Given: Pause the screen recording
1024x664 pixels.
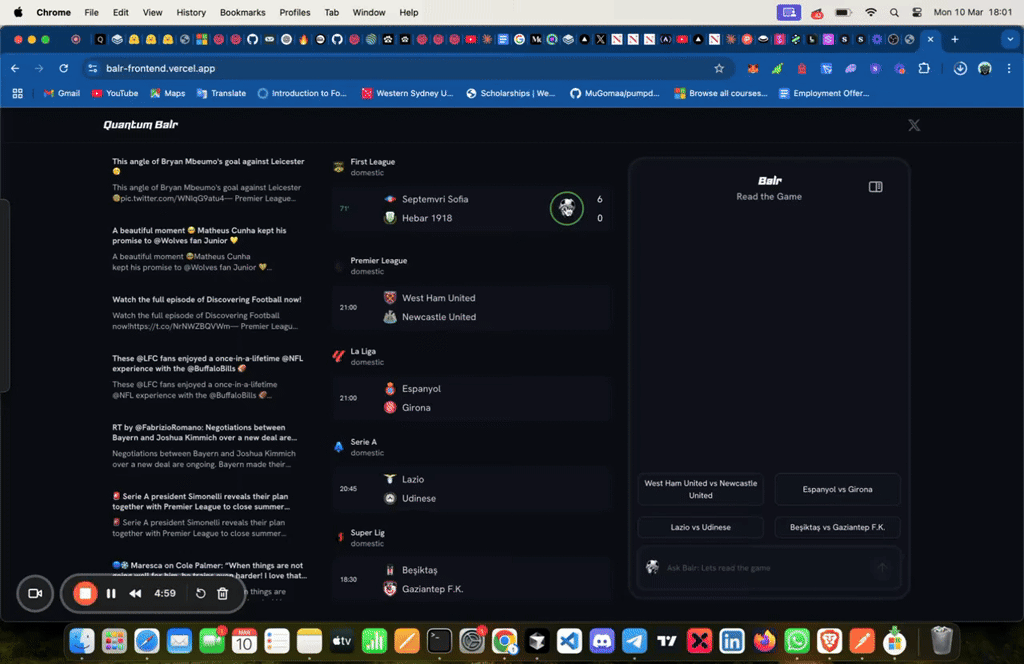Looking at the screenshot, I should click(111, 593).
